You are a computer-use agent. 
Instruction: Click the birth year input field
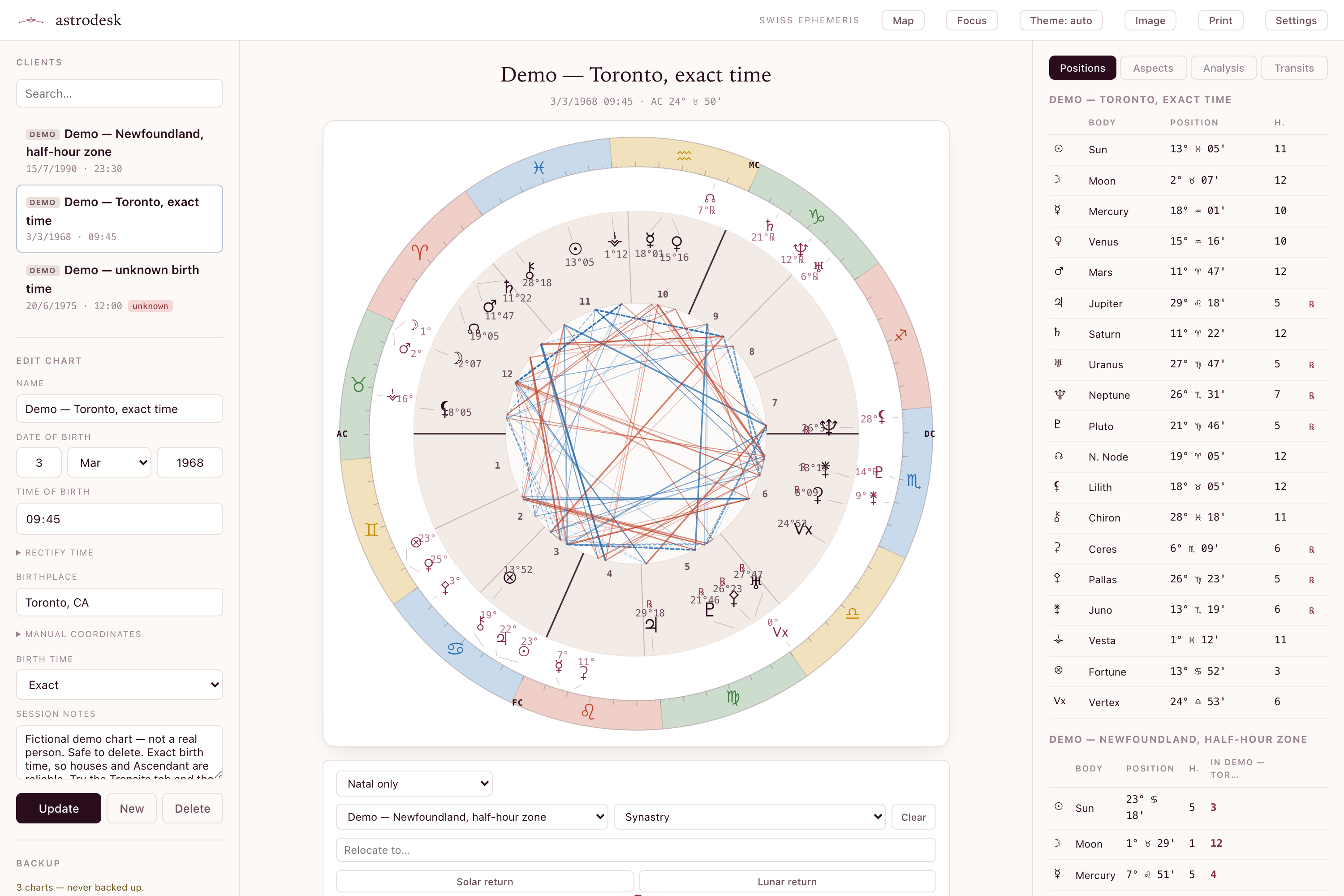190,462
